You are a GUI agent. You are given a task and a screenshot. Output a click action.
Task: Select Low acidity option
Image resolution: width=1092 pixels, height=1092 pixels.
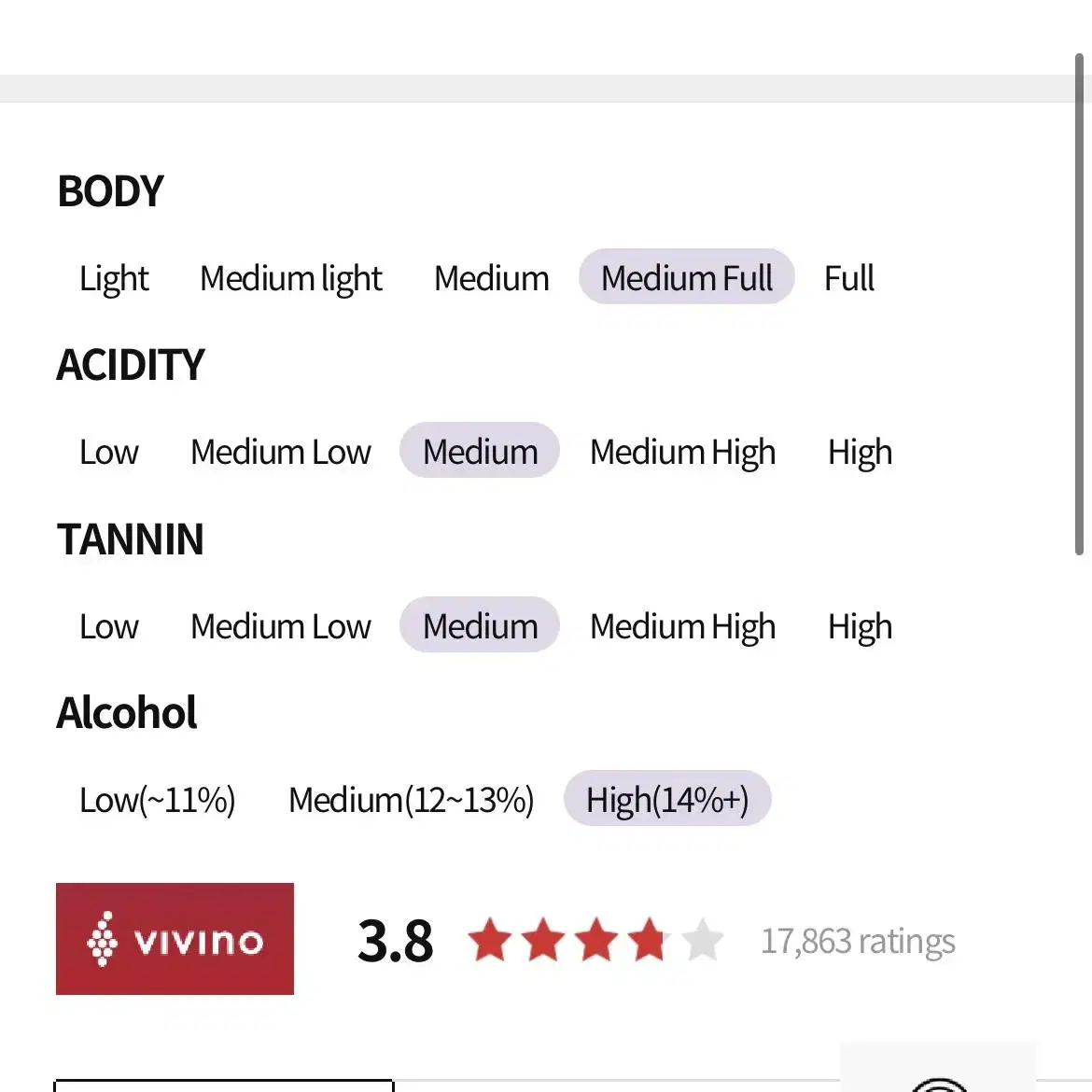(x=109, y=452)
